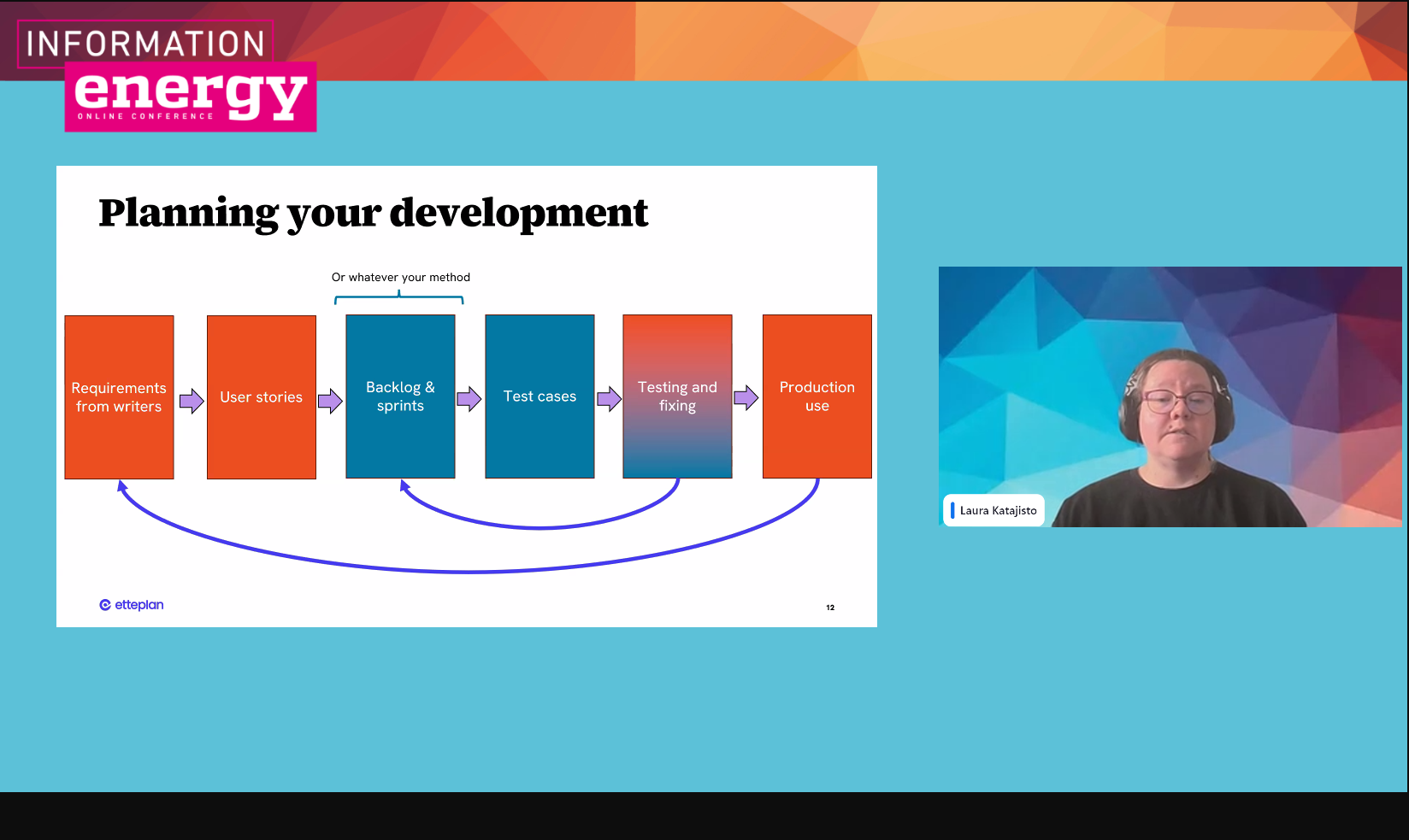Click the etteplan logo on the slide

[132, 605]
